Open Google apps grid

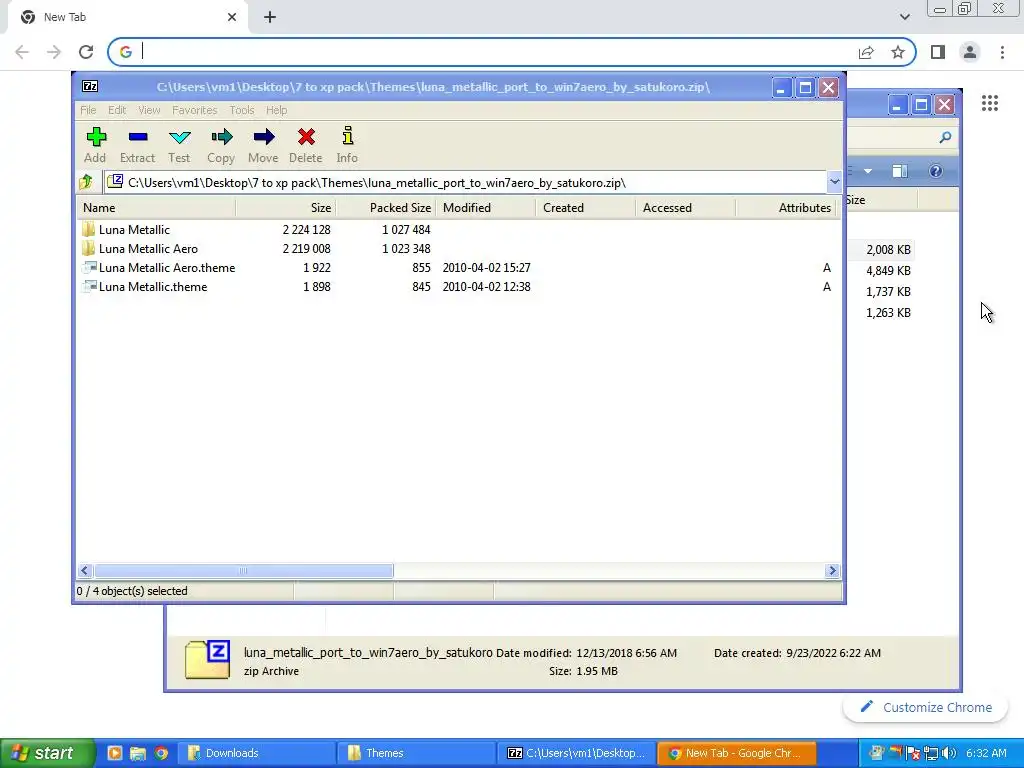pyautogui.click(x=990, y=103)
